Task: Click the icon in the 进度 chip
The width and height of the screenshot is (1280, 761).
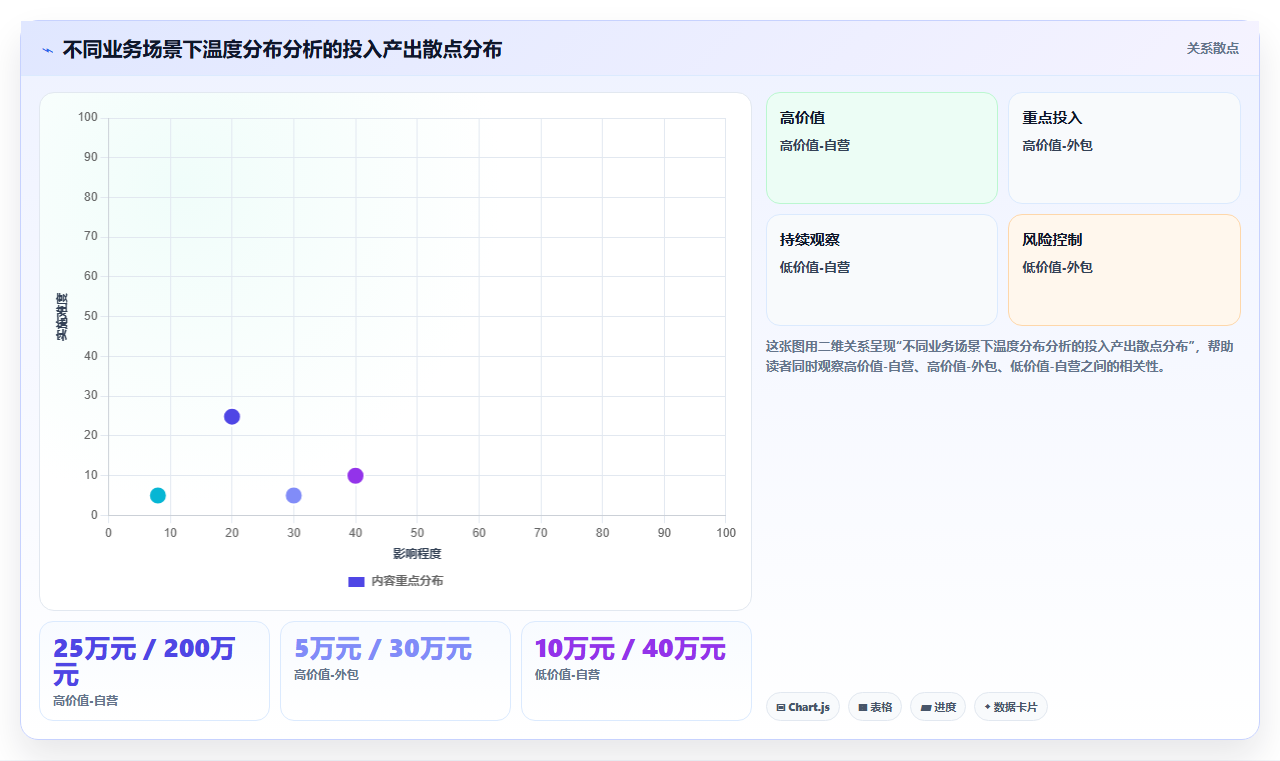Action: (926, 708)
